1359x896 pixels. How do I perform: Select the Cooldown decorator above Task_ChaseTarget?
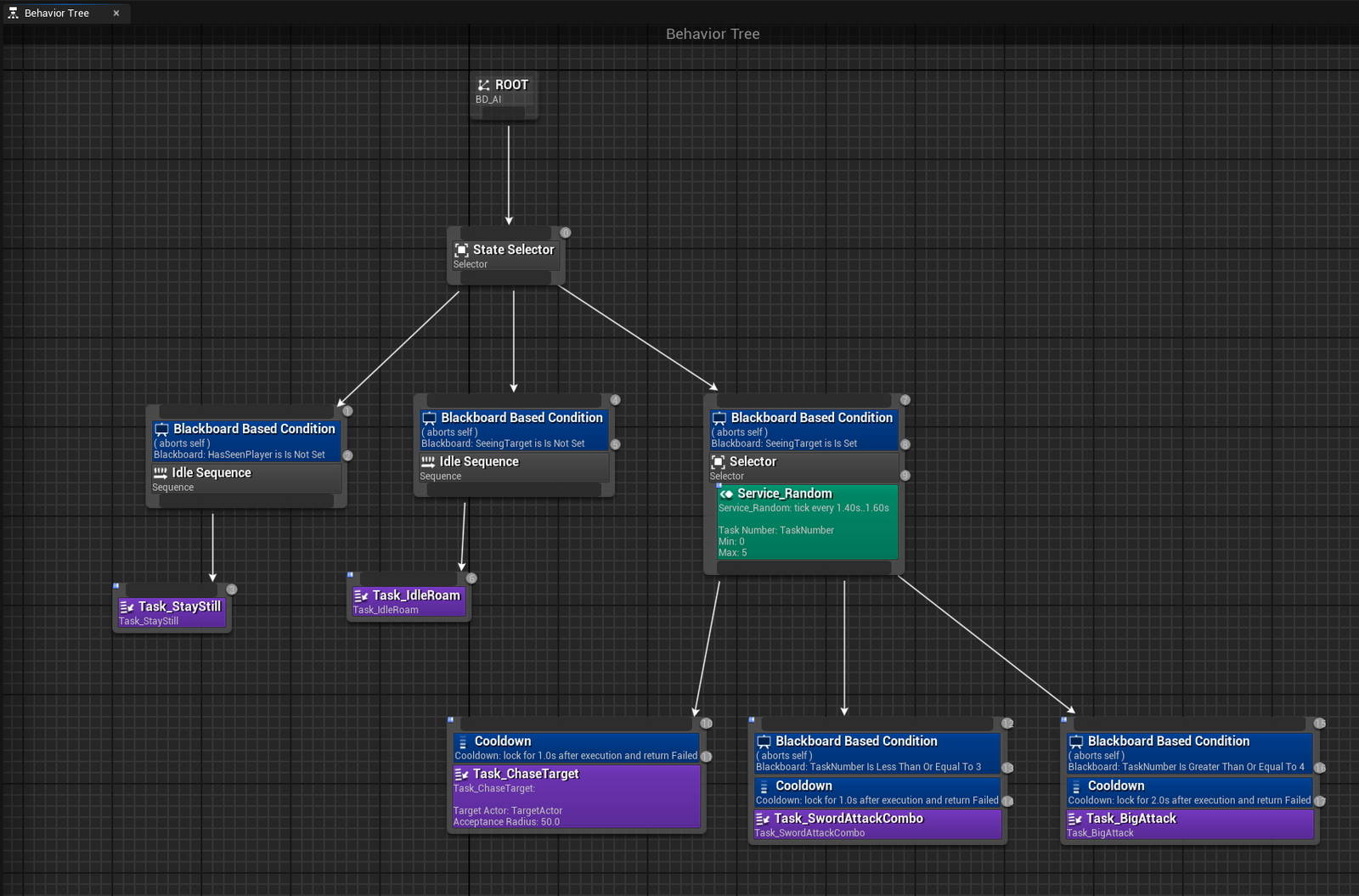pyautogui.click(x=575, y=747)
